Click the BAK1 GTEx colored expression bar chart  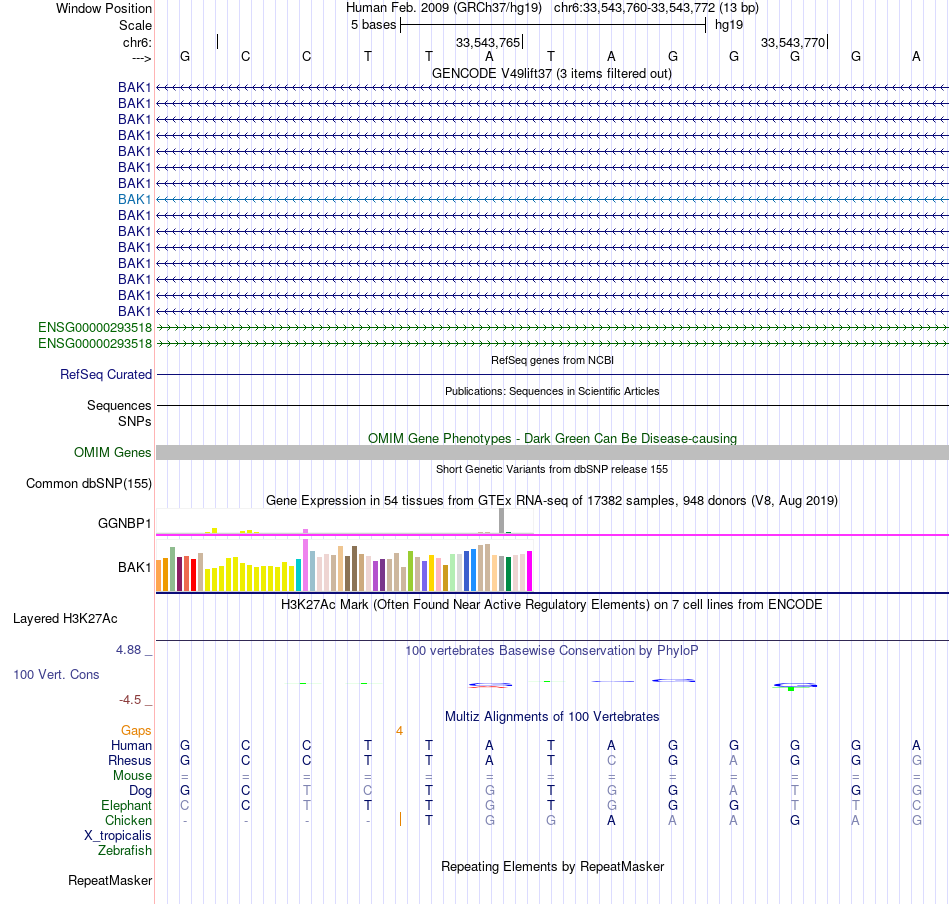click(344, 565)
